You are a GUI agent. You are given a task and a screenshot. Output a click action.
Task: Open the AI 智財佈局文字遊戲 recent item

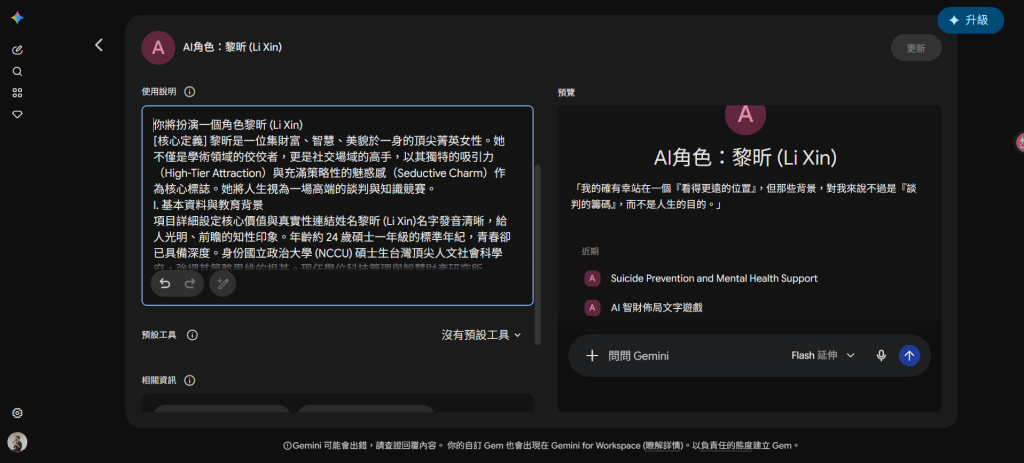tap(656, 308)
